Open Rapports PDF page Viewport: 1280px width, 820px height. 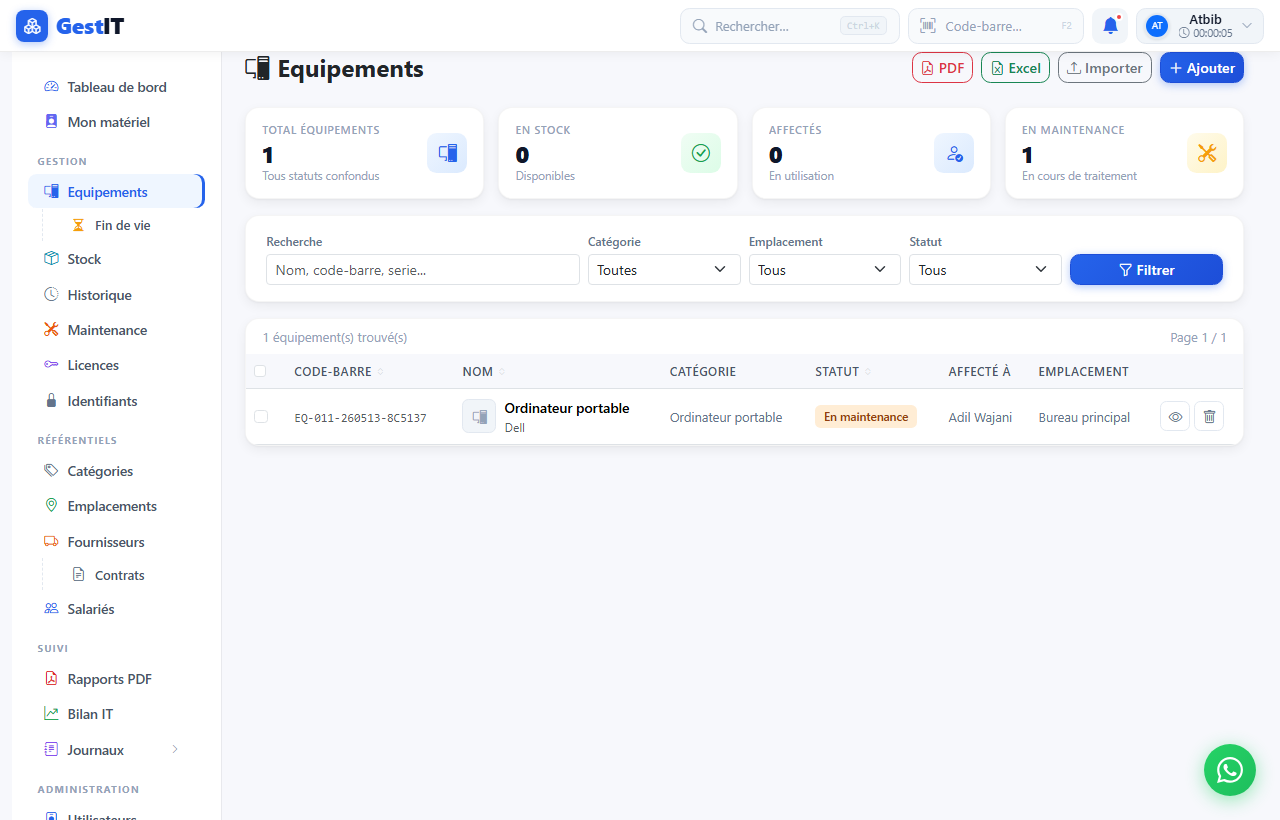pyautogui.click(x=116, y=679)
